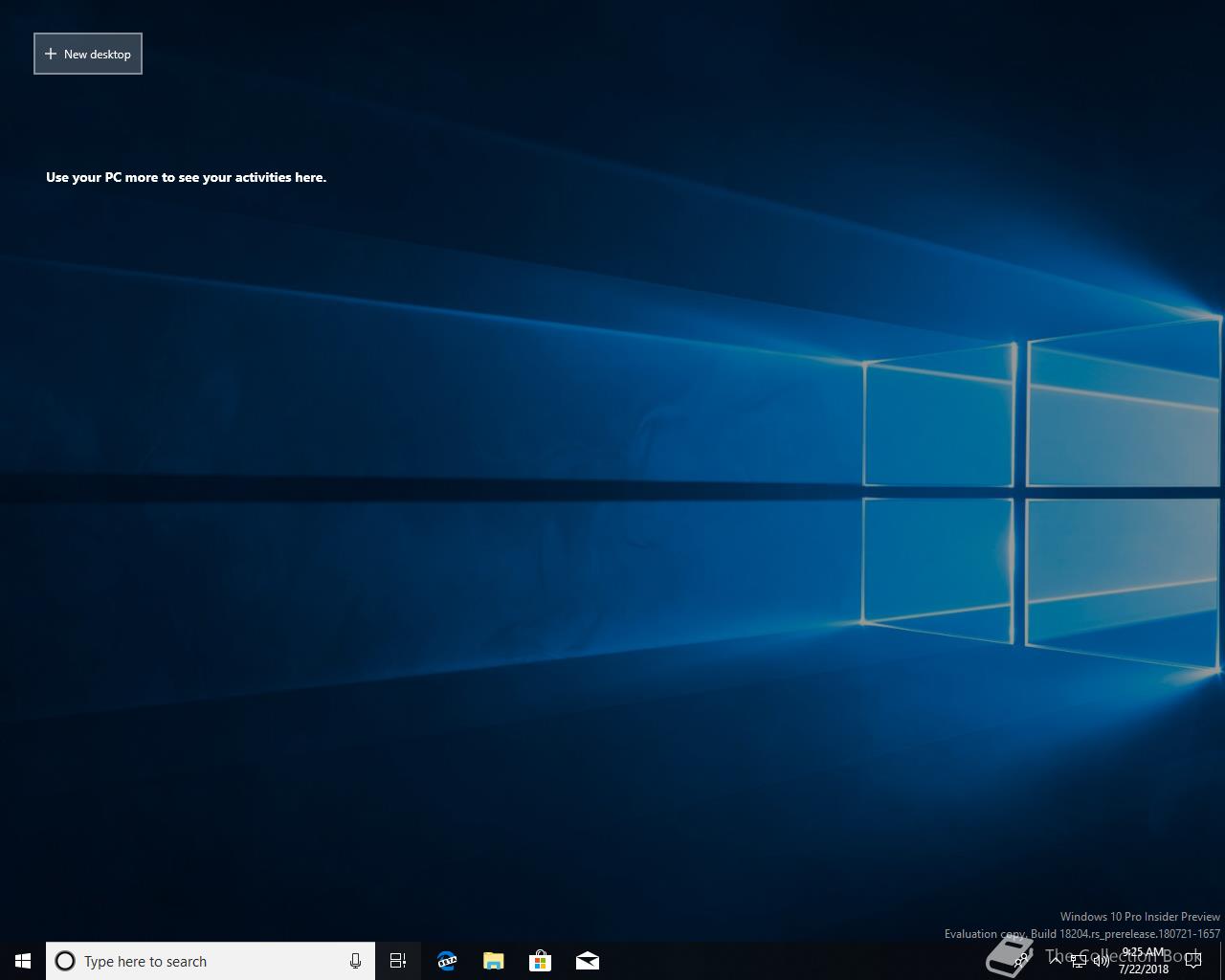Activate the search box microphone
The image size is (1225, 980).
click(355, 961)
